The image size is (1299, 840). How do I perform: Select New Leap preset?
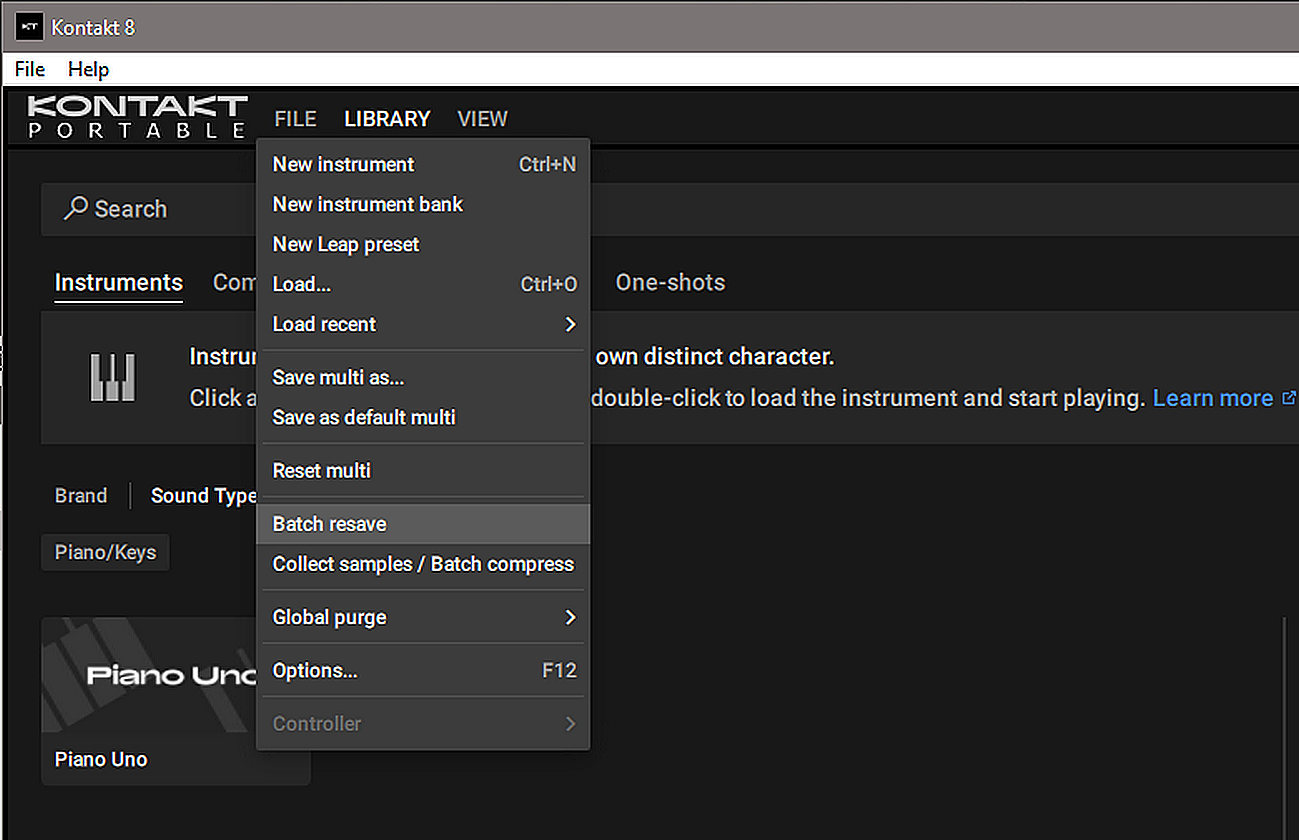point(424,244)
